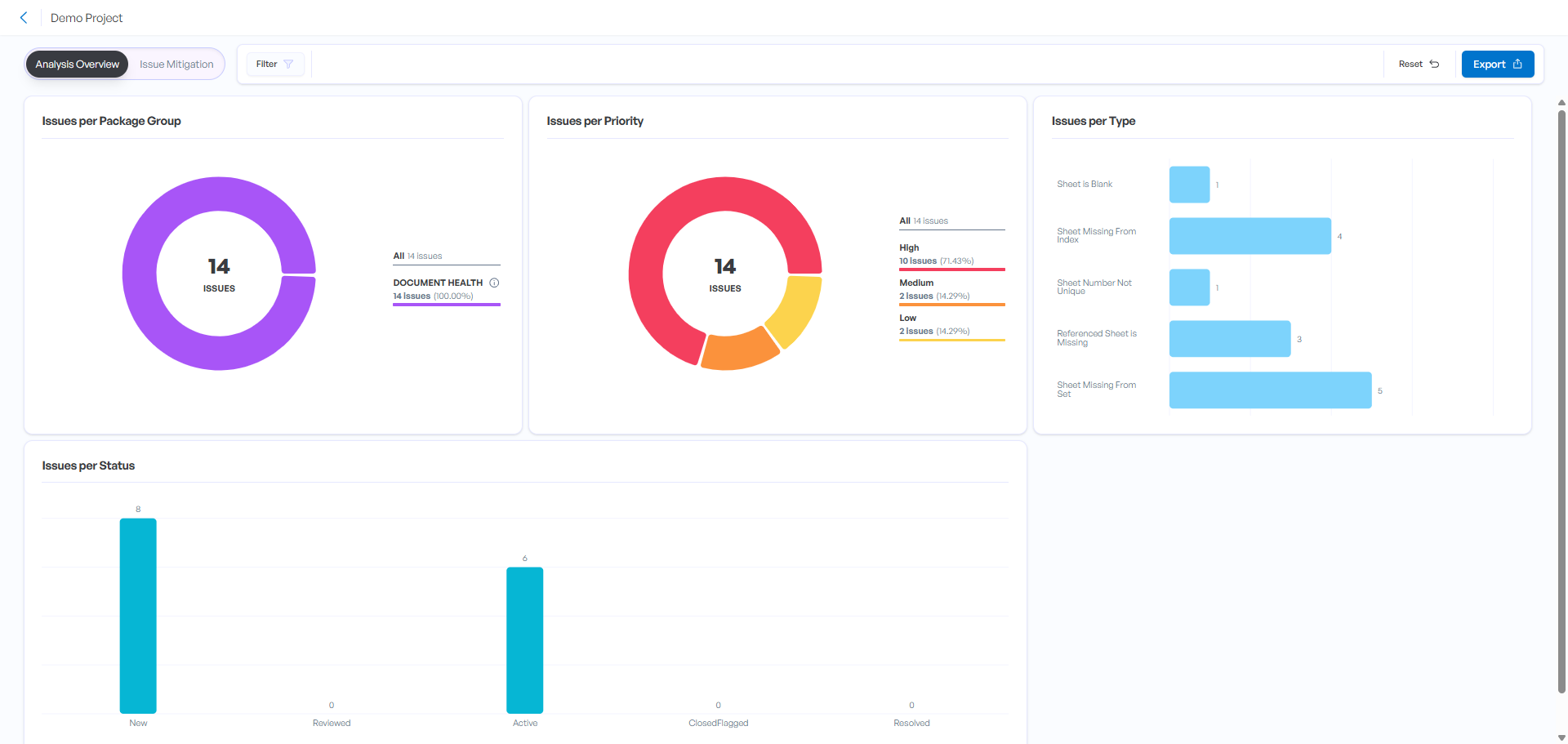
Task: Open the Filter dropdown
Action: (274, 64)
